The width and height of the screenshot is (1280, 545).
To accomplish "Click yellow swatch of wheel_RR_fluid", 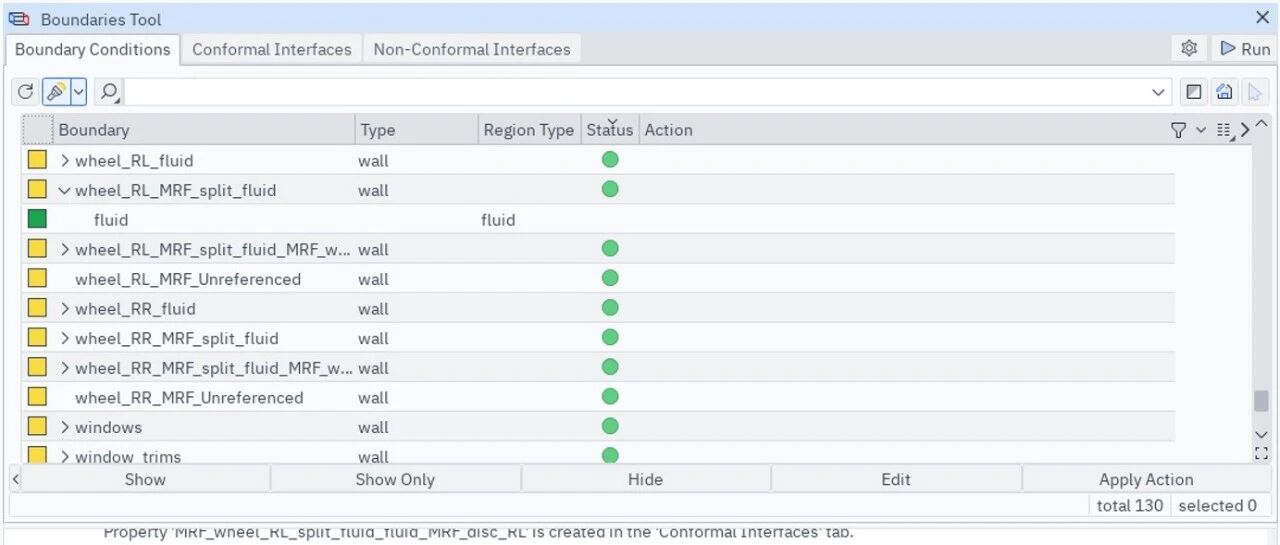I will pyautogui.click(x=37, y=308).
